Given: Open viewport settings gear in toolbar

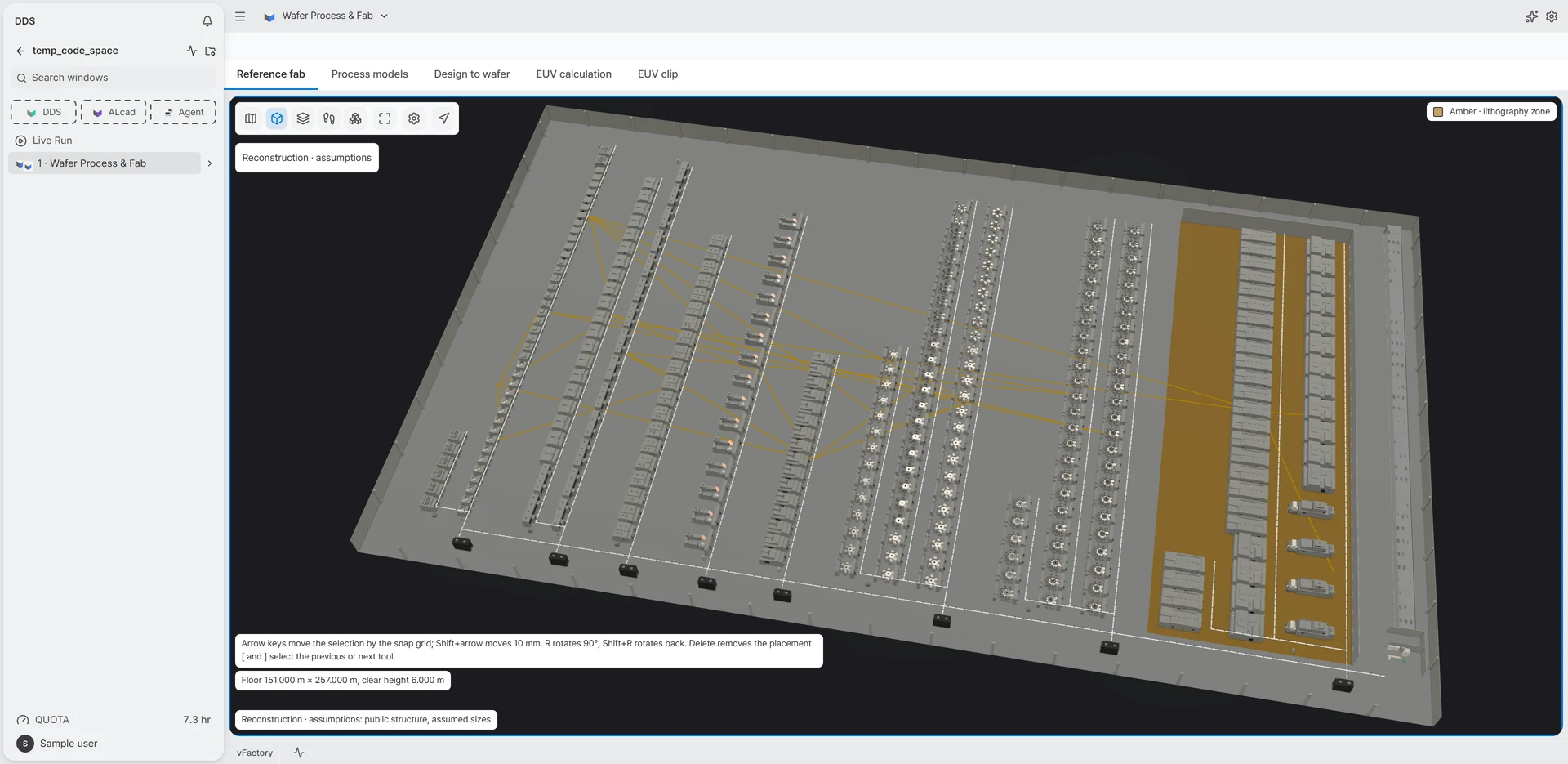Looking at the screenshot, I should (414, 118).
